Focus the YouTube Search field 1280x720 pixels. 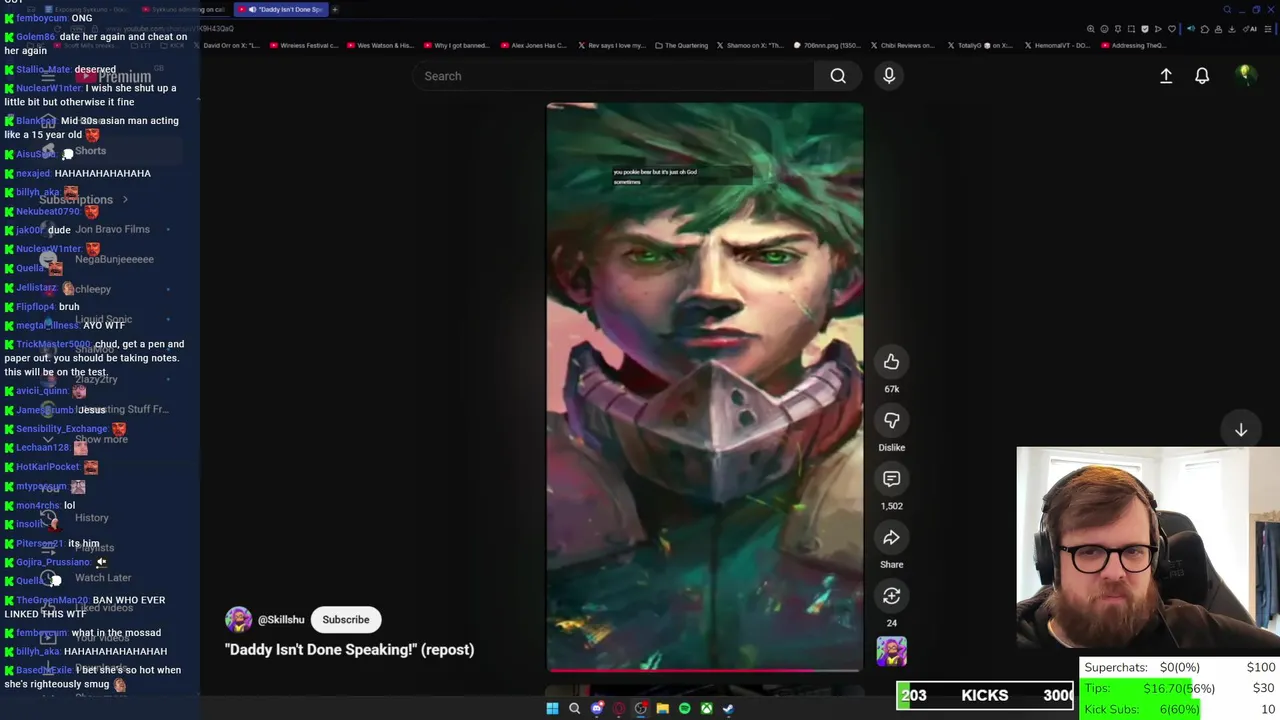click(614, 76)
